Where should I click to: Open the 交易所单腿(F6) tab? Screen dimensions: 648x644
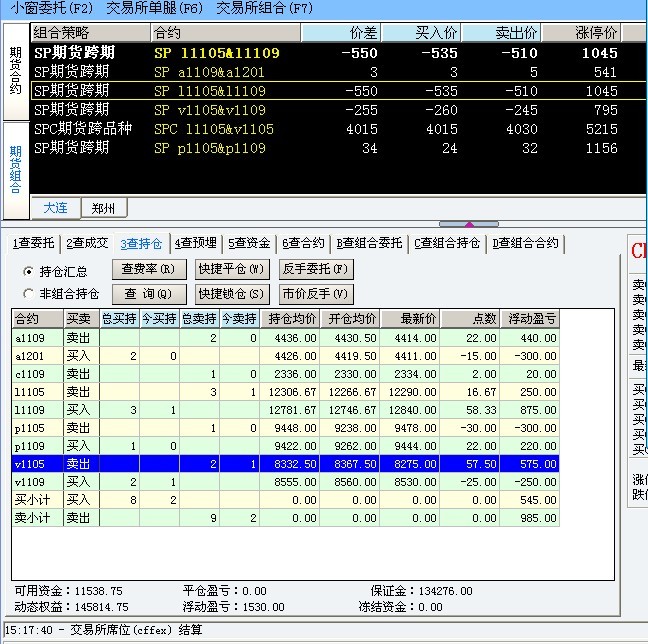click(155, 8)
